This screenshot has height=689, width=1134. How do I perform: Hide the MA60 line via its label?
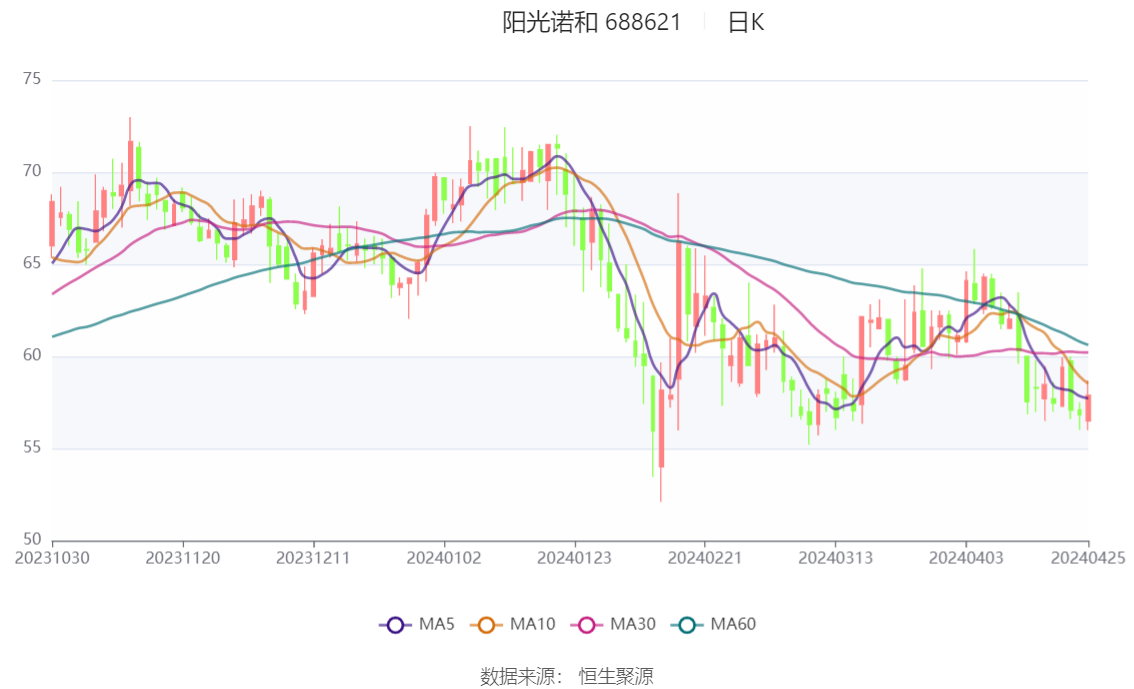coord(733,624)
